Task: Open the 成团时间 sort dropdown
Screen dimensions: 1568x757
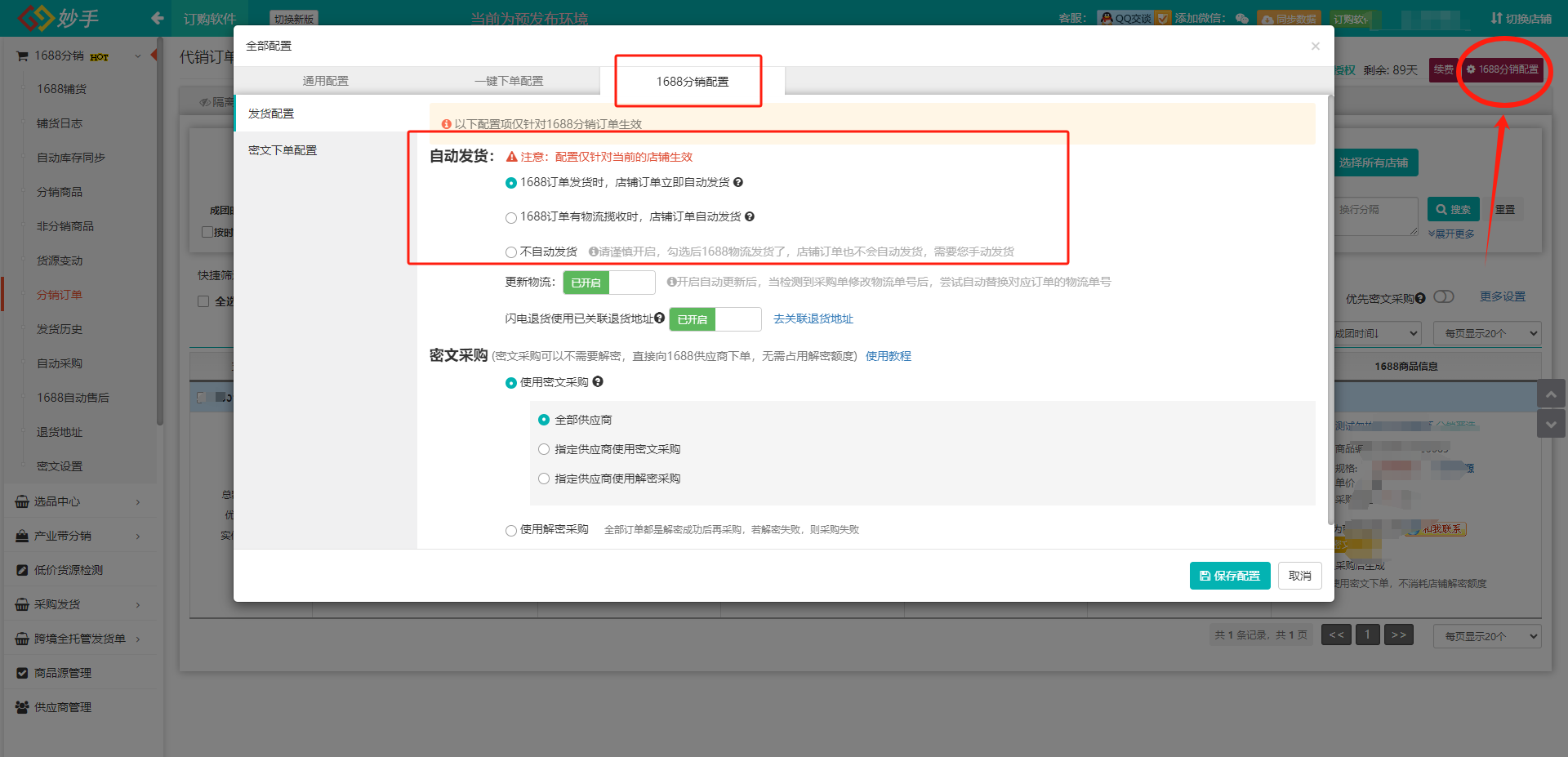Action: point(1378,333)
